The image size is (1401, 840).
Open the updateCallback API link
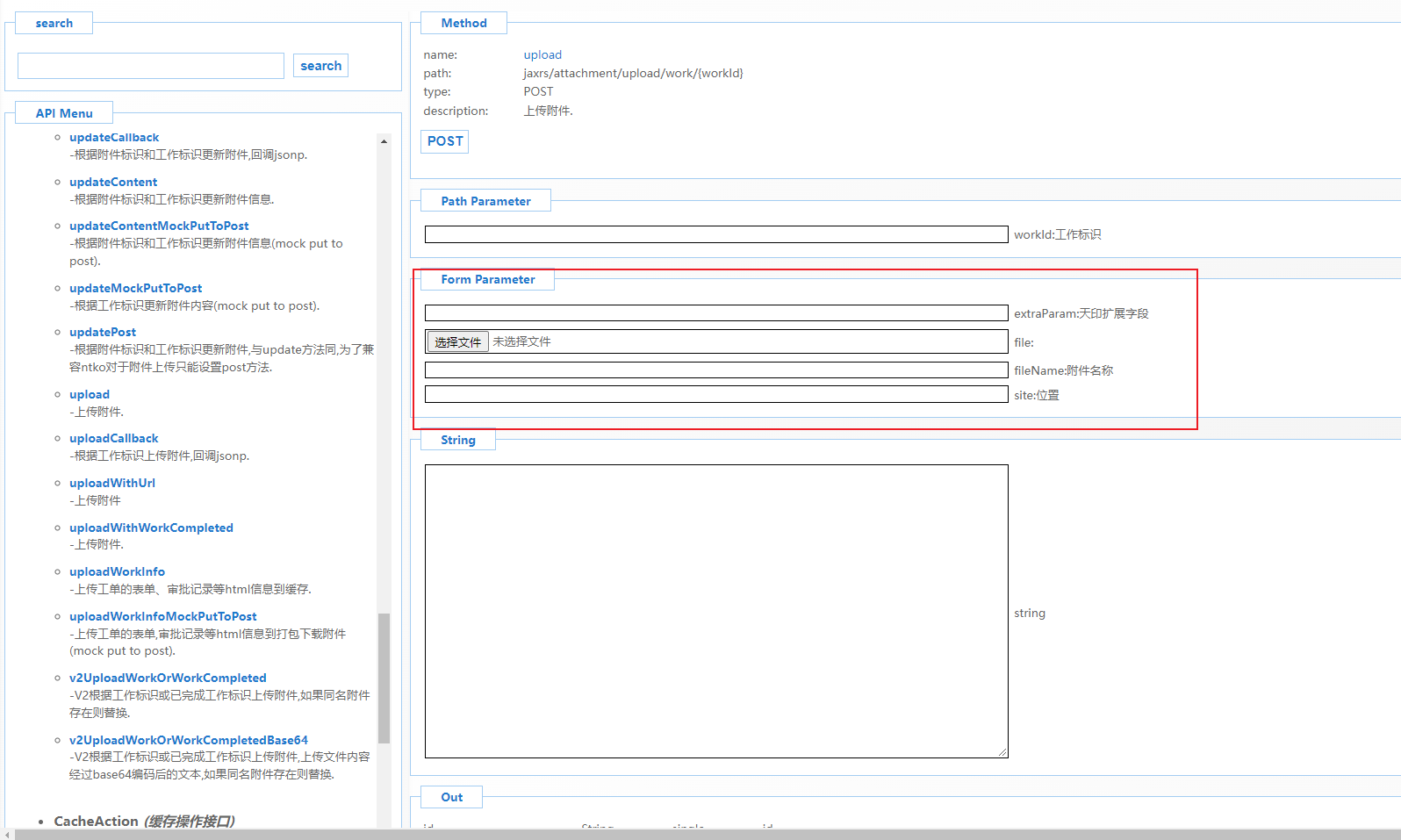point(114,138)
